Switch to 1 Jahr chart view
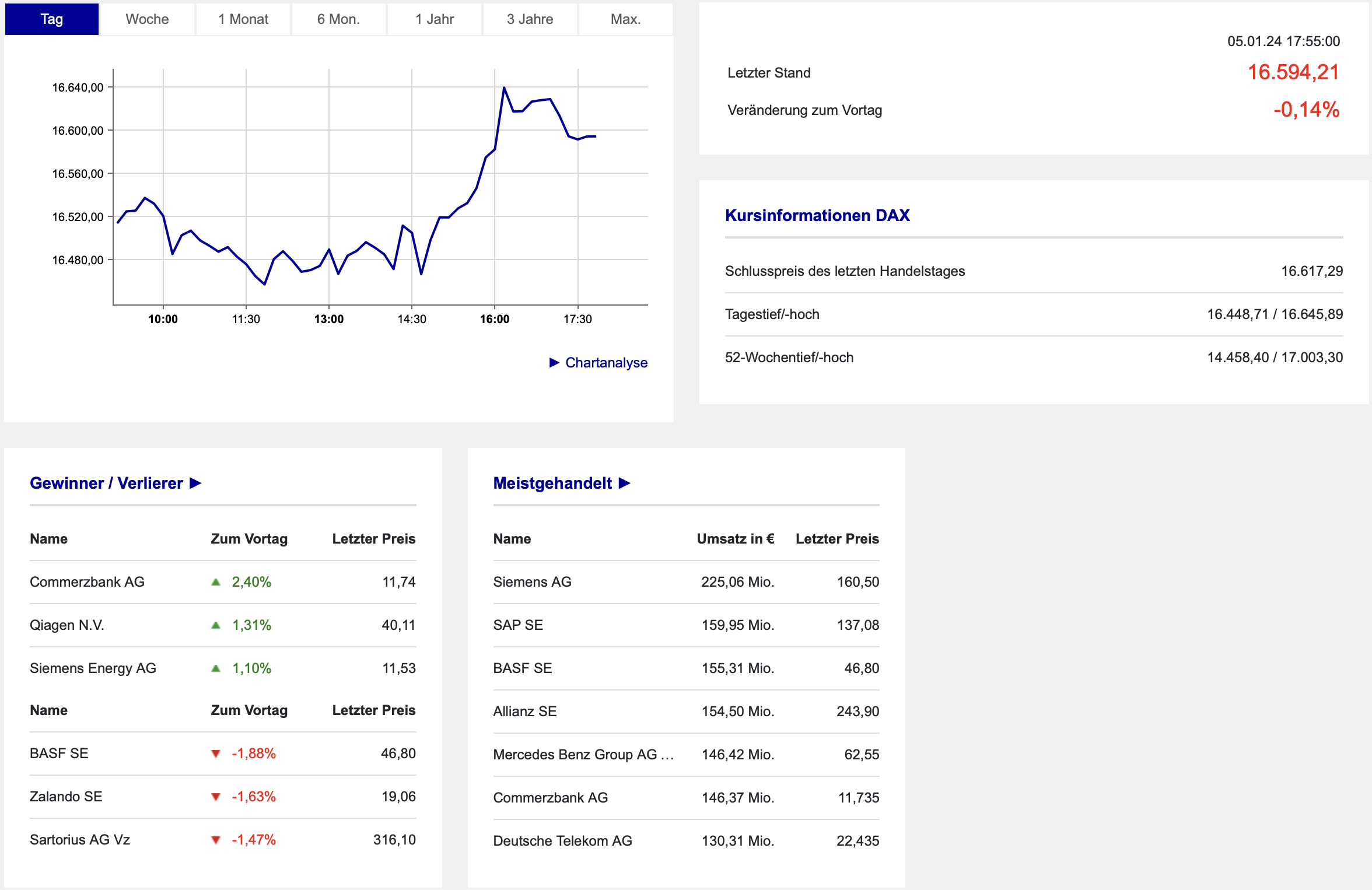 (435, 19)
